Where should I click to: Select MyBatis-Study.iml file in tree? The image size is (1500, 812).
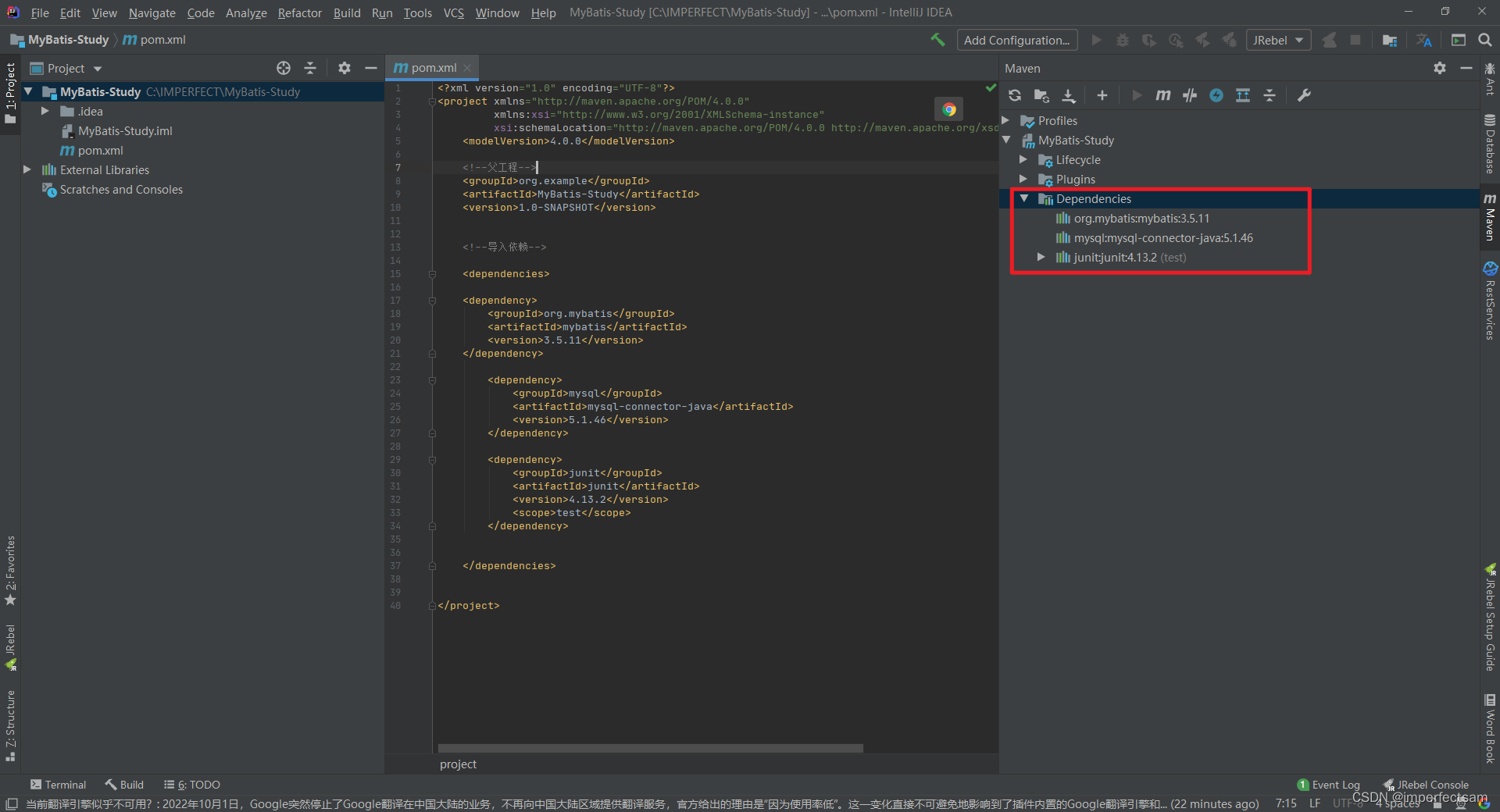(x=125, y=130)
